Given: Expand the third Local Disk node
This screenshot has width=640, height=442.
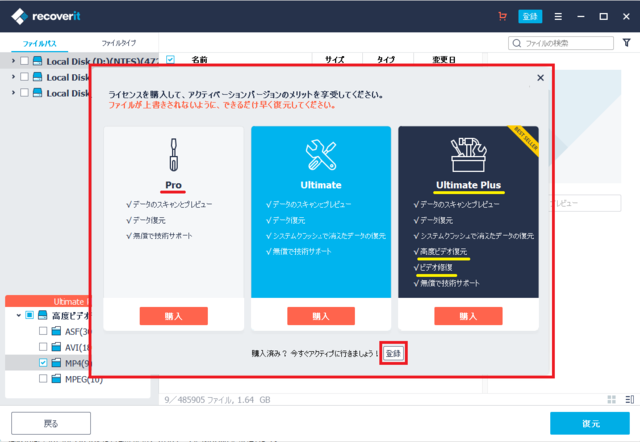Looking at the screenshot, I should pyautogui.click(x=13, y=93).
